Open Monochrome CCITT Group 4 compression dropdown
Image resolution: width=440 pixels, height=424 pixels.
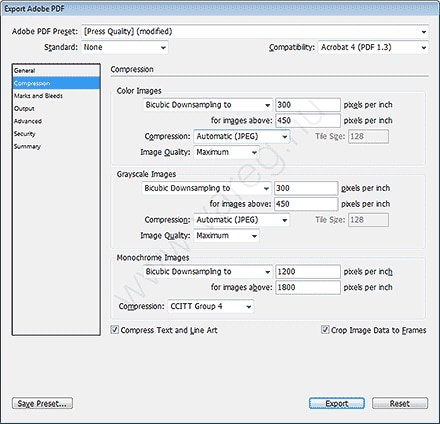tap(210, 306)
